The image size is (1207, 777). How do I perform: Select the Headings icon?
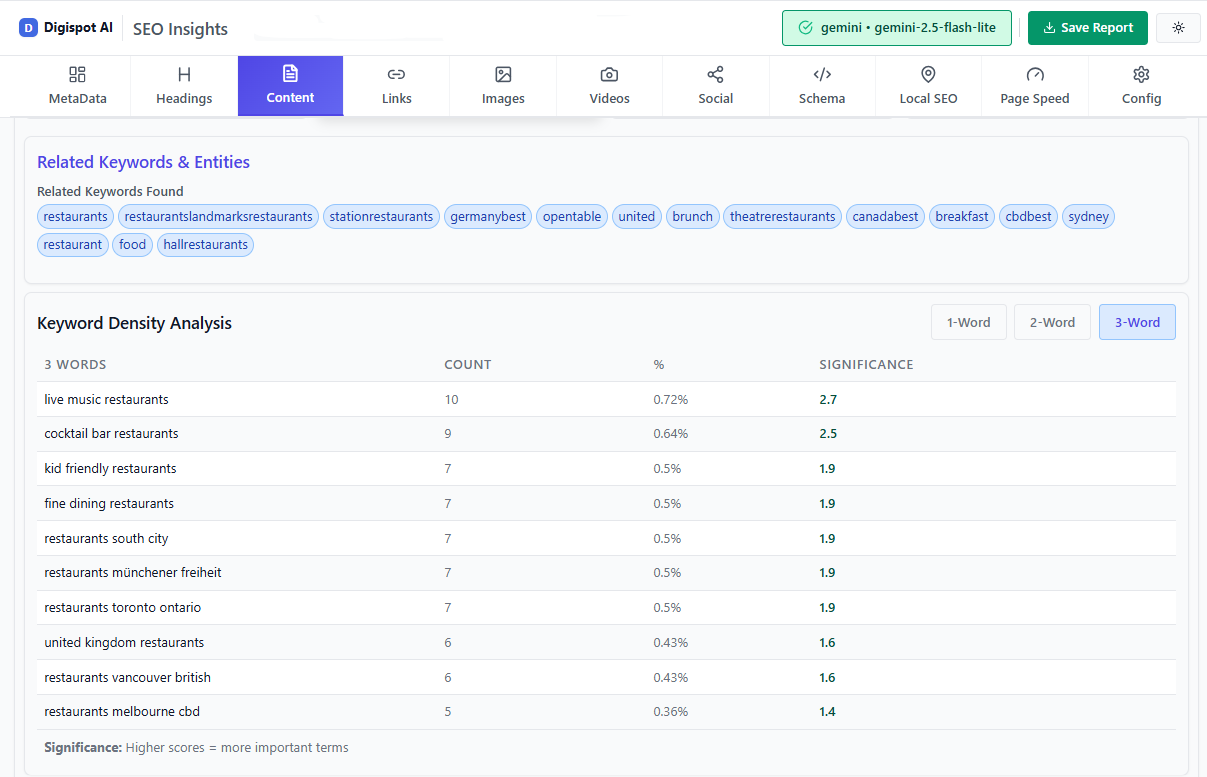[x=183, y=74]
